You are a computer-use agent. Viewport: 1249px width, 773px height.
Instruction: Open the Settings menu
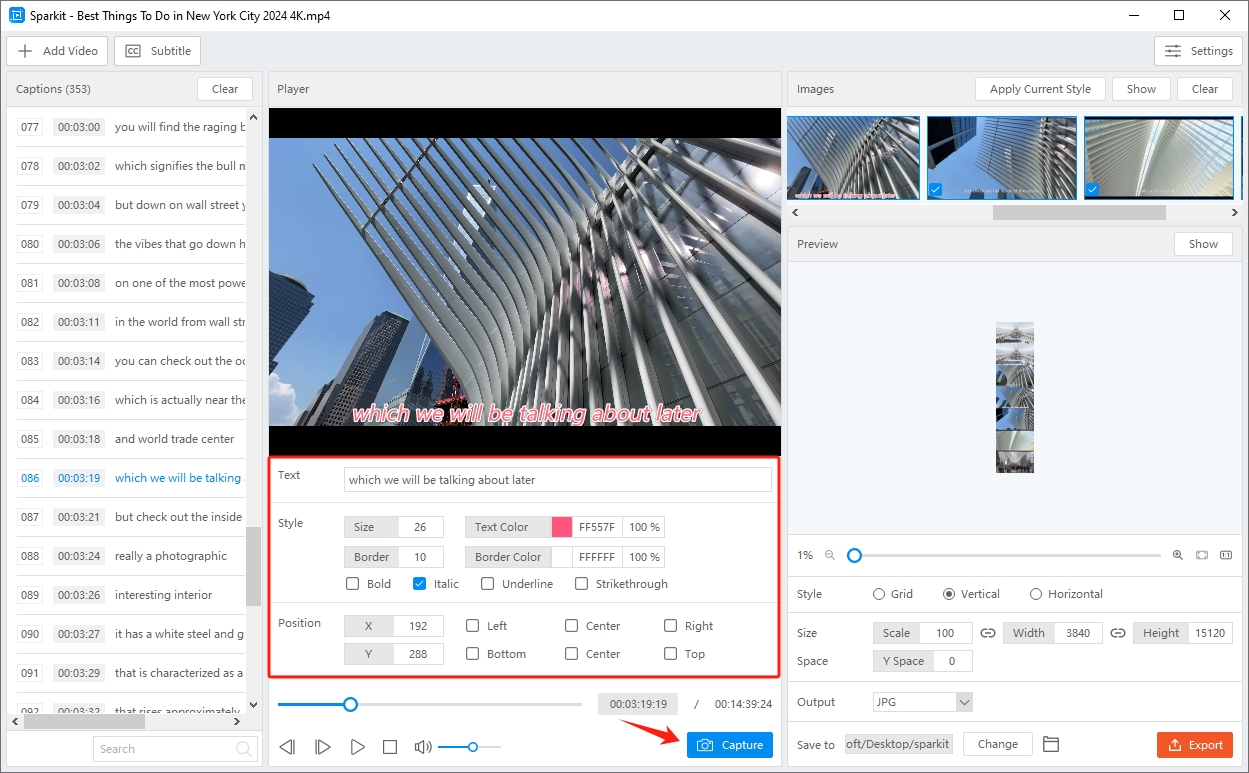[x=1198, y=51]
